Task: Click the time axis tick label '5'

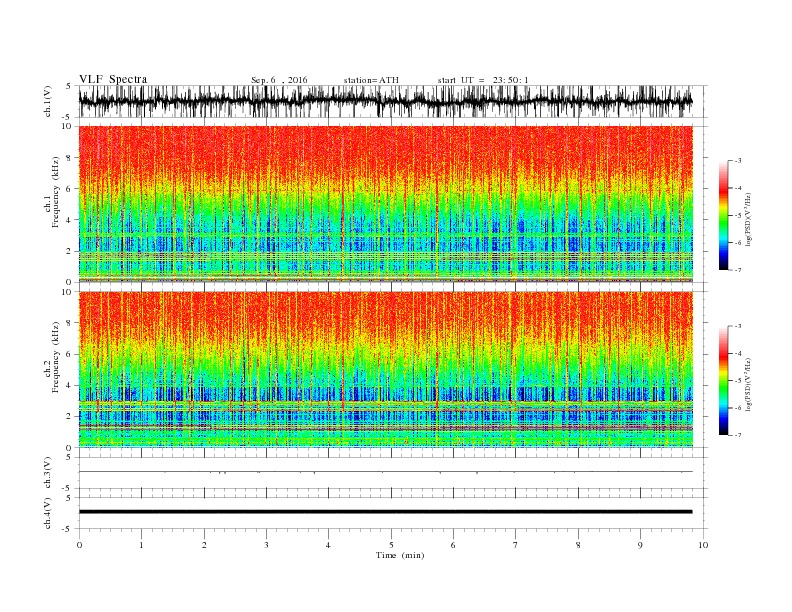Action: click(x=391, y=545)
